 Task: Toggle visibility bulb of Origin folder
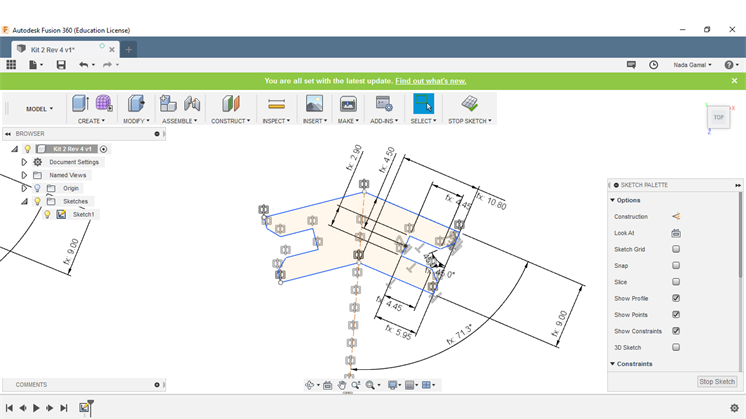pos(37,188)
